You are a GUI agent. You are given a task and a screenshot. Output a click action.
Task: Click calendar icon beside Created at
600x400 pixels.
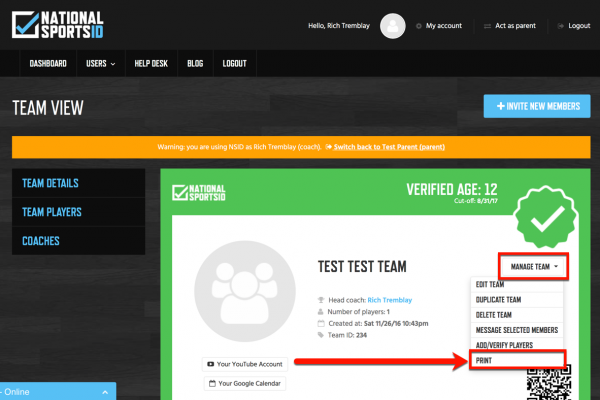(321, 323)
